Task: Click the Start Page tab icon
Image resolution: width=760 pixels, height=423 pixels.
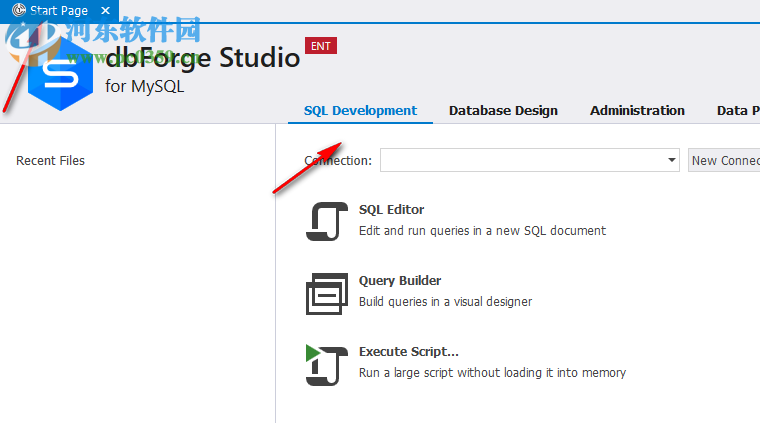Action: (18, 10)
